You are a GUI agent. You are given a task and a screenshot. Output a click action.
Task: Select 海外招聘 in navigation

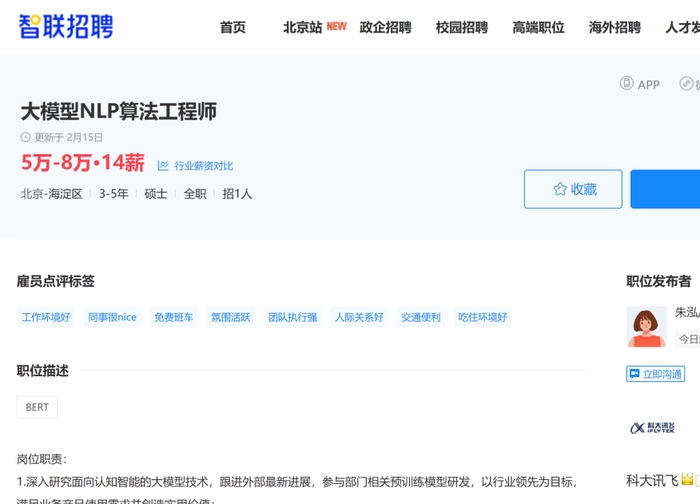pos(615,27)
